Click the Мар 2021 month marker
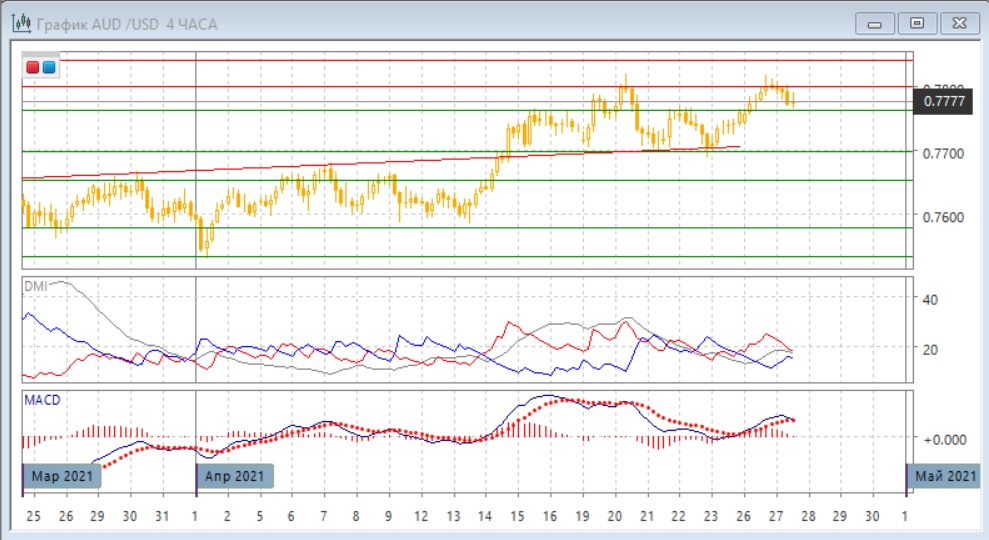The width and height of the screenshot is (989, 540). [x=63, y=476]
